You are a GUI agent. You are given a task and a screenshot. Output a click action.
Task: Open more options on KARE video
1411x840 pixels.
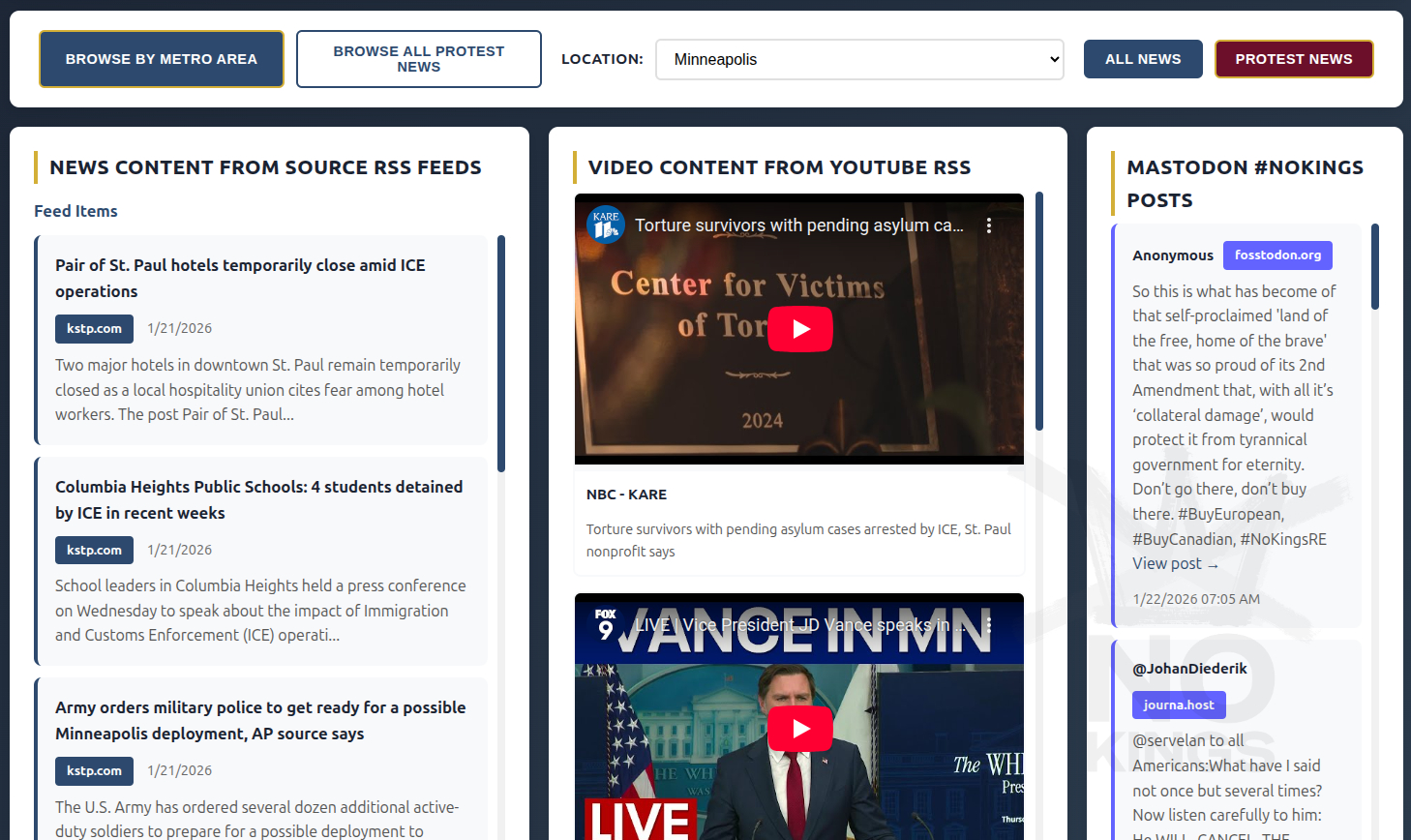988,225
